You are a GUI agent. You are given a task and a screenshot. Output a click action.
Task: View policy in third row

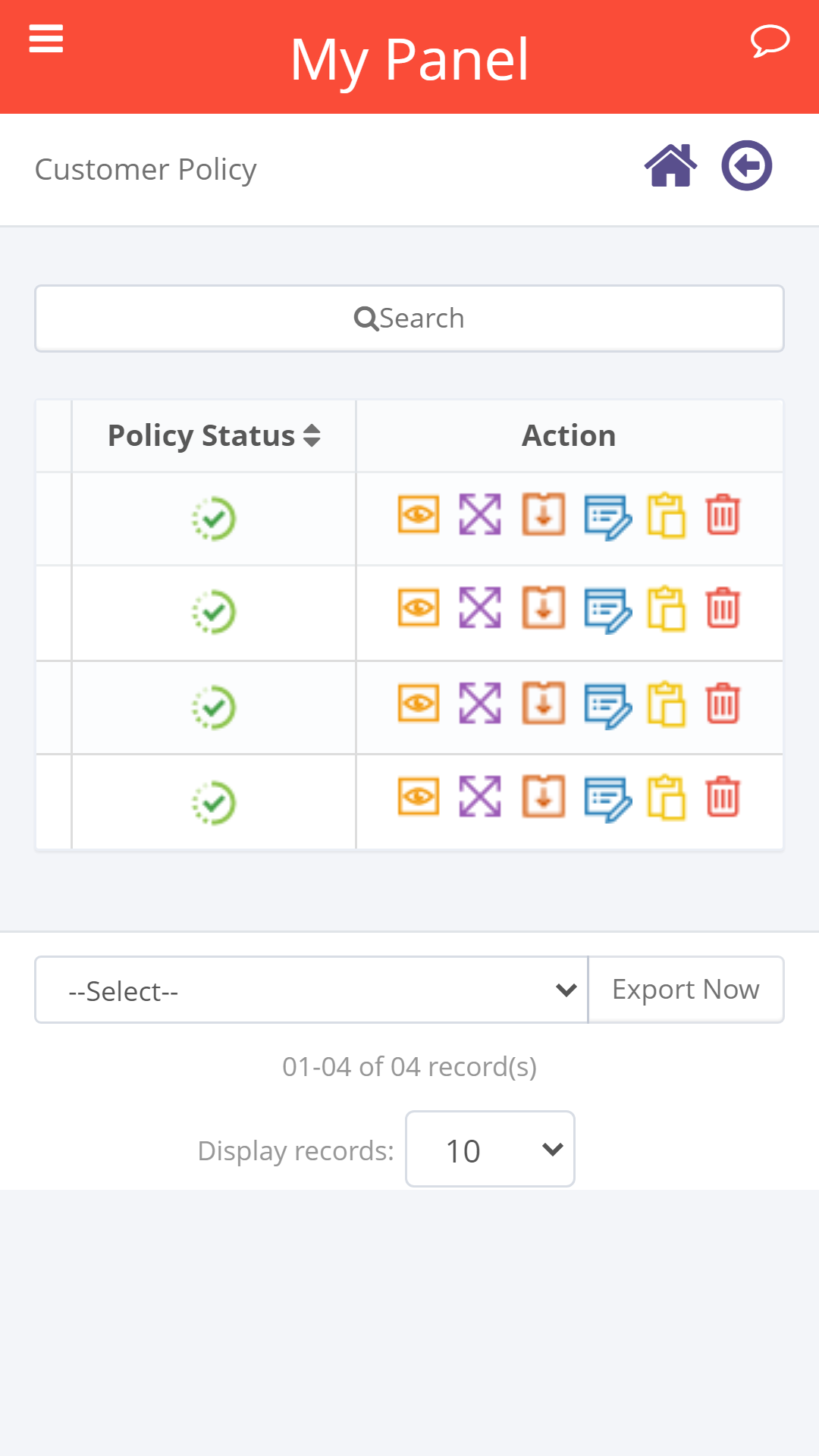[419, 704]
